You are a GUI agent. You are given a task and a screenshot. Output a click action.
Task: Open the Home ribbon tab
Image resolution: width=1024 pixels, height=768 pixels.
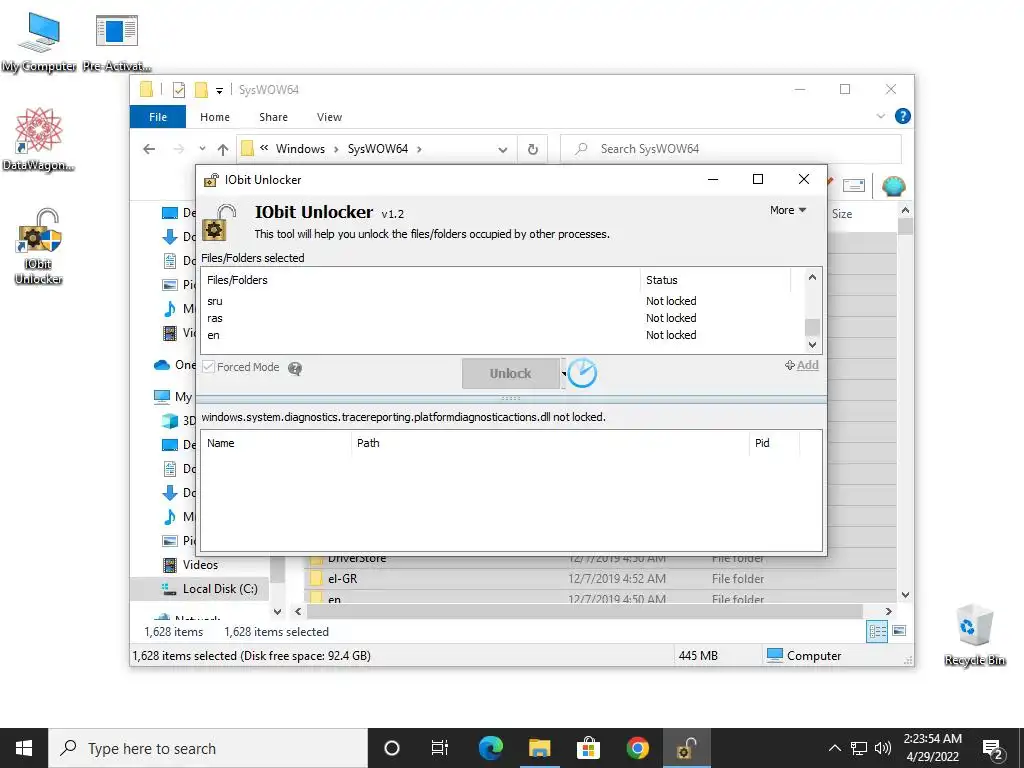(215, 117)
